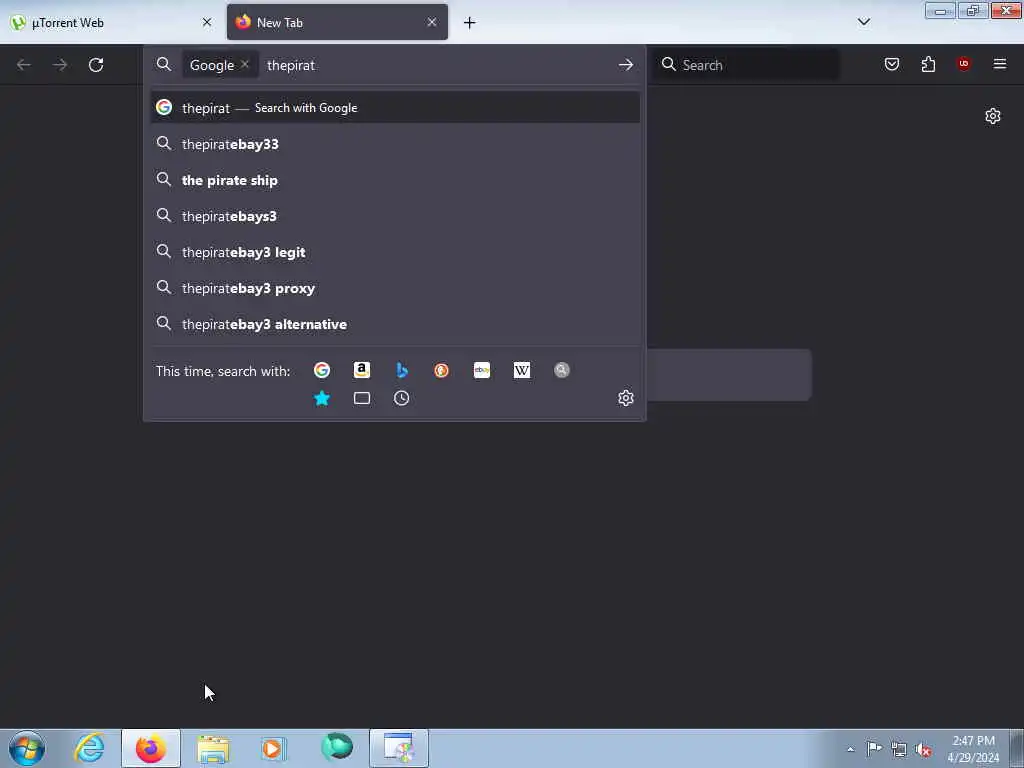Search with Google one-off icon

pyautogui.click(x=322, y=370)
